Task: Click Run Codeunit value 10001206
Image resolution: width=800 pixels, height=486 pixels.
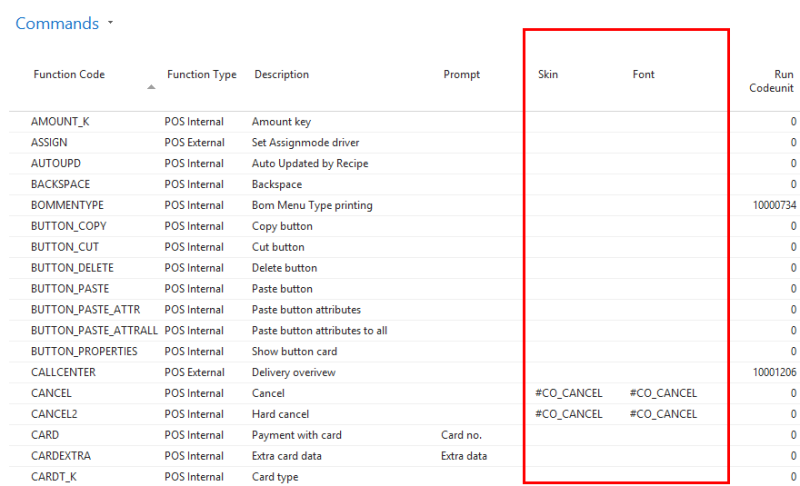Action: [774, 373]
